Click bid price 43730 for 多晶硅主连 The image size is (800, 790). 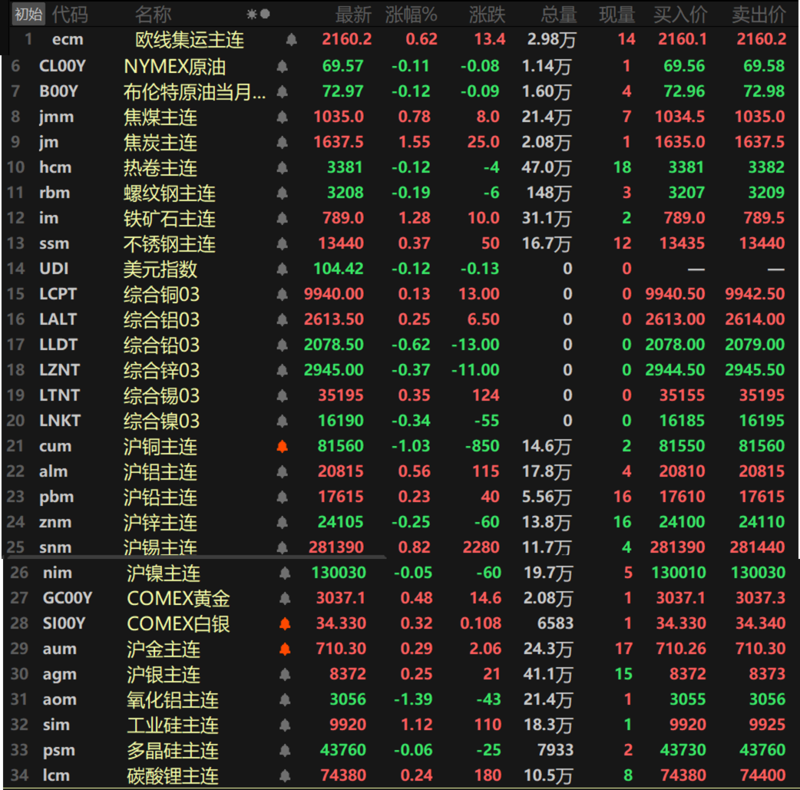click(683, 750)
